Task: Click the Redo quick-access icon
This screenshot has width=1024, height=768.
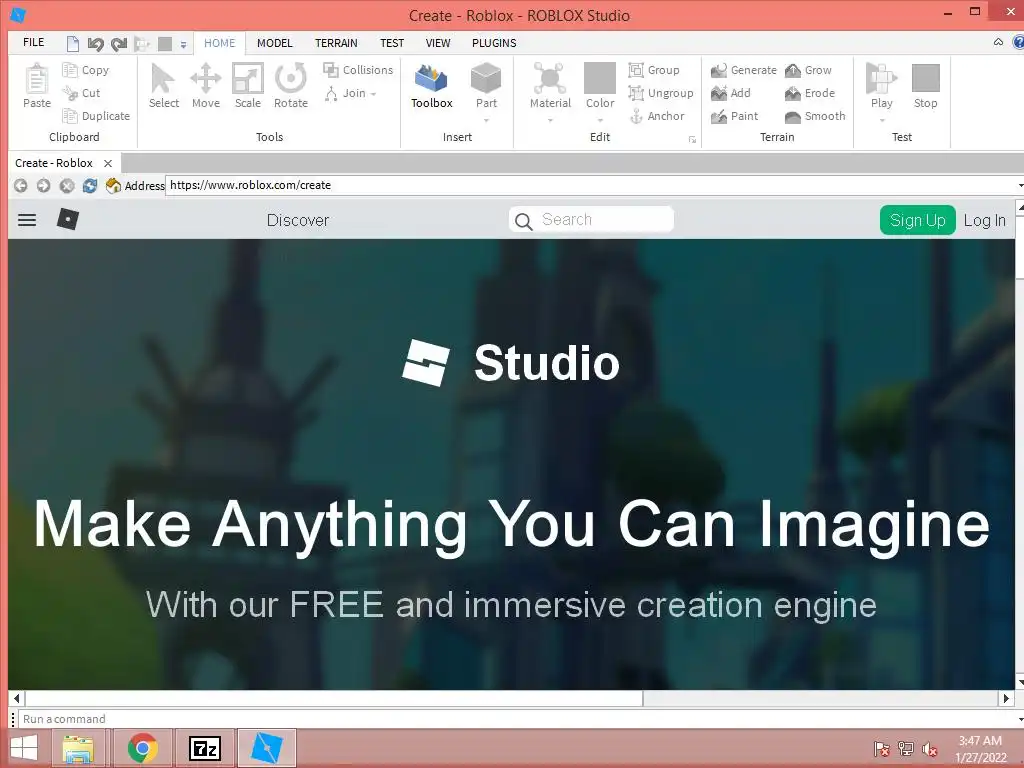Action: tap(118, 44)
